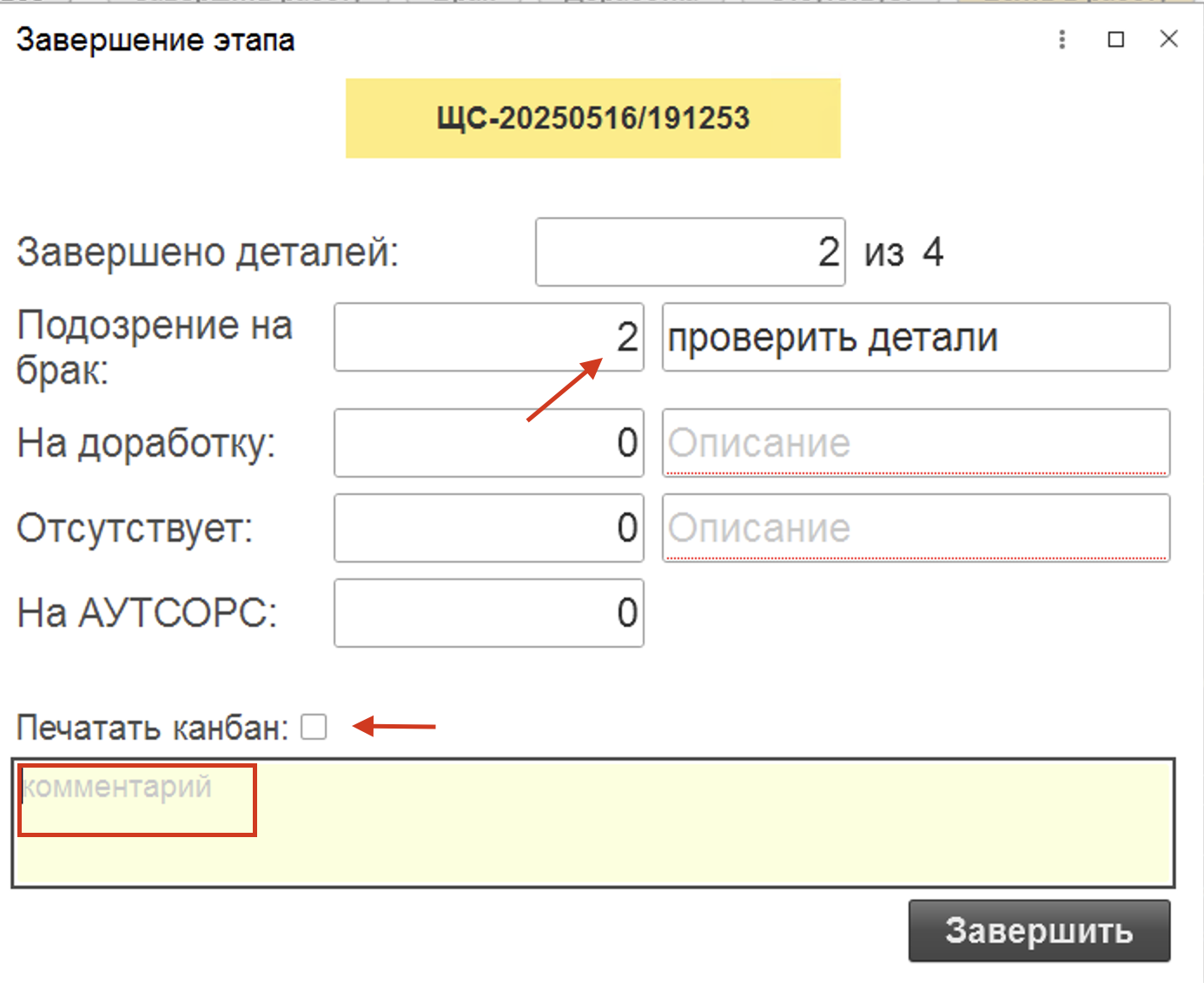The height and width of the screenshot is (983, 1204).
Task: Click the 'из 4' total count text
Action: click(903, 253)
